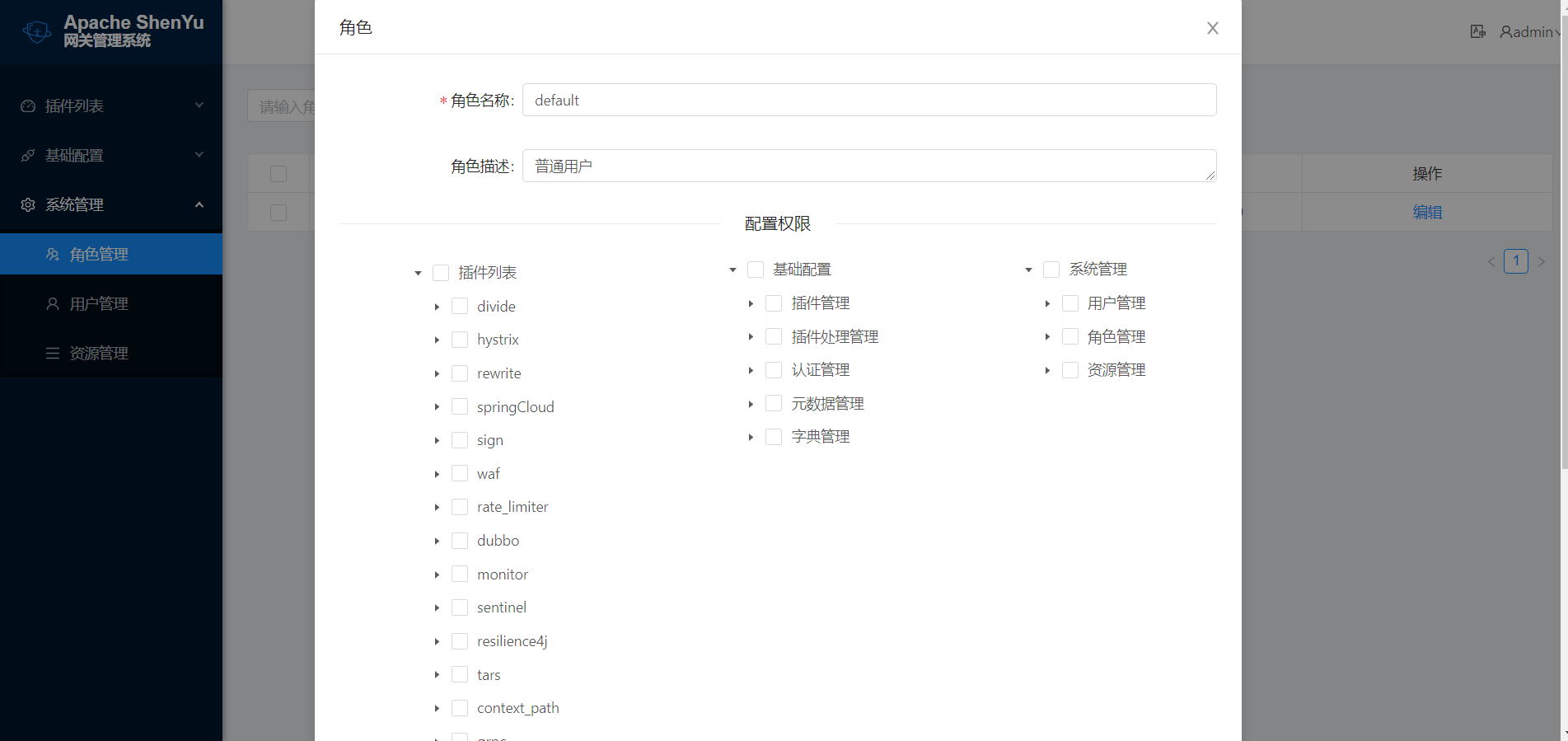The image size is (1568, 741).
Task: Expand the 用户管理 permission tree node
Action: click(1047, 304)
